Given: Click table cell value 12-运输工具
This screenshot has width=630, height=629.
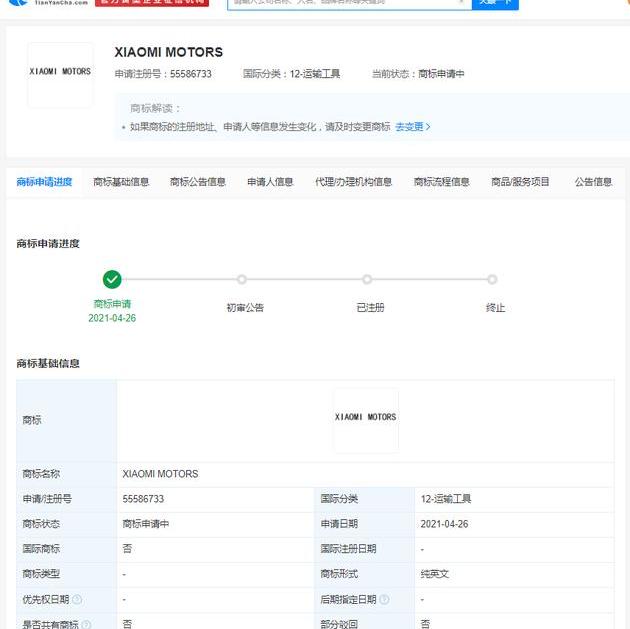Looking at the screenshot, I should click(446, 499).
